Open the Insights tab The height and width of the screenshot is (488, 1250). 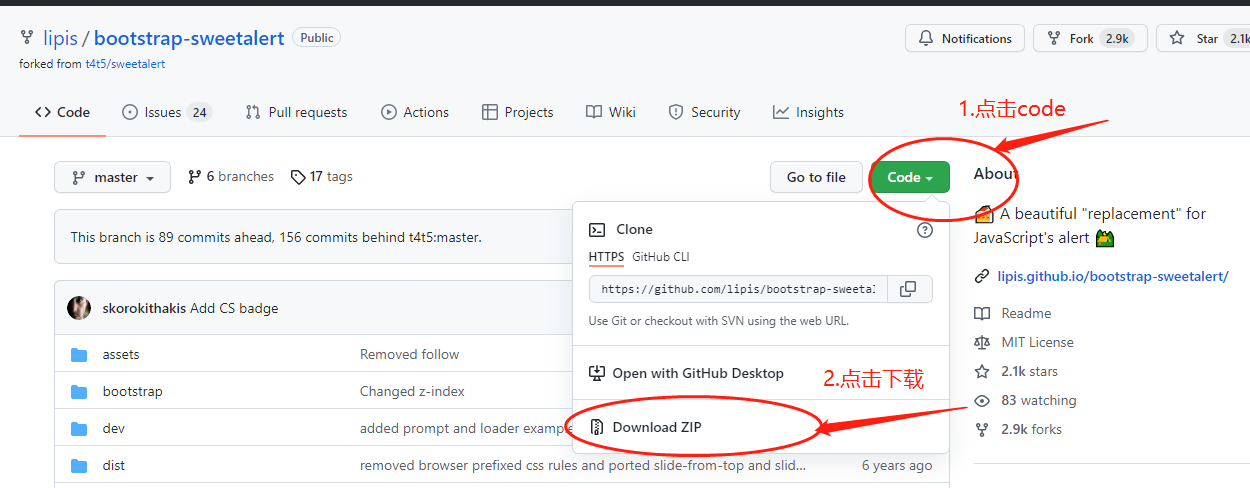point(808,112)
